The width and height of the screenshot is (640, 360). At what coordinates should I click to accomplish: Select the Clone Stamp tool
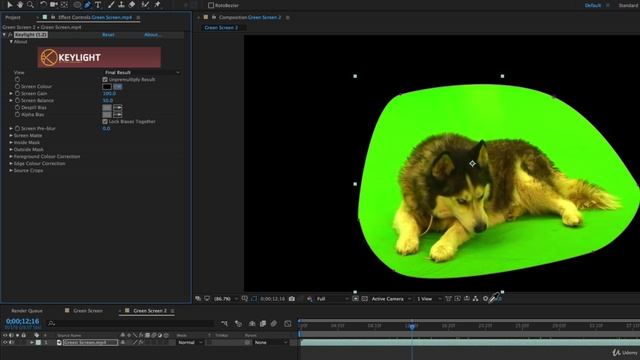[x=121, y=4]
